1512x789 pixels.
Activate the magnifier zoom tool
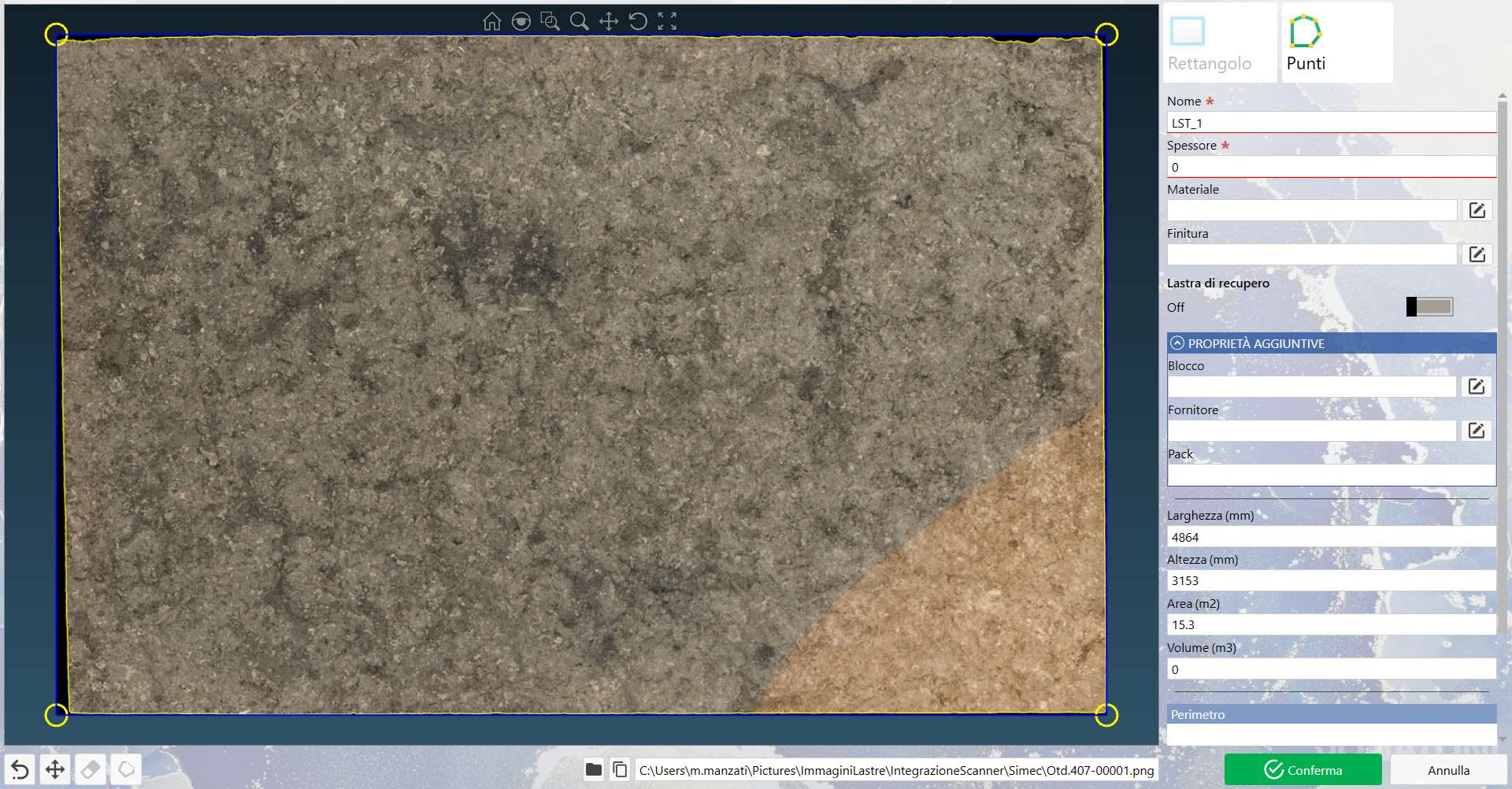click(x=579, y=21)
